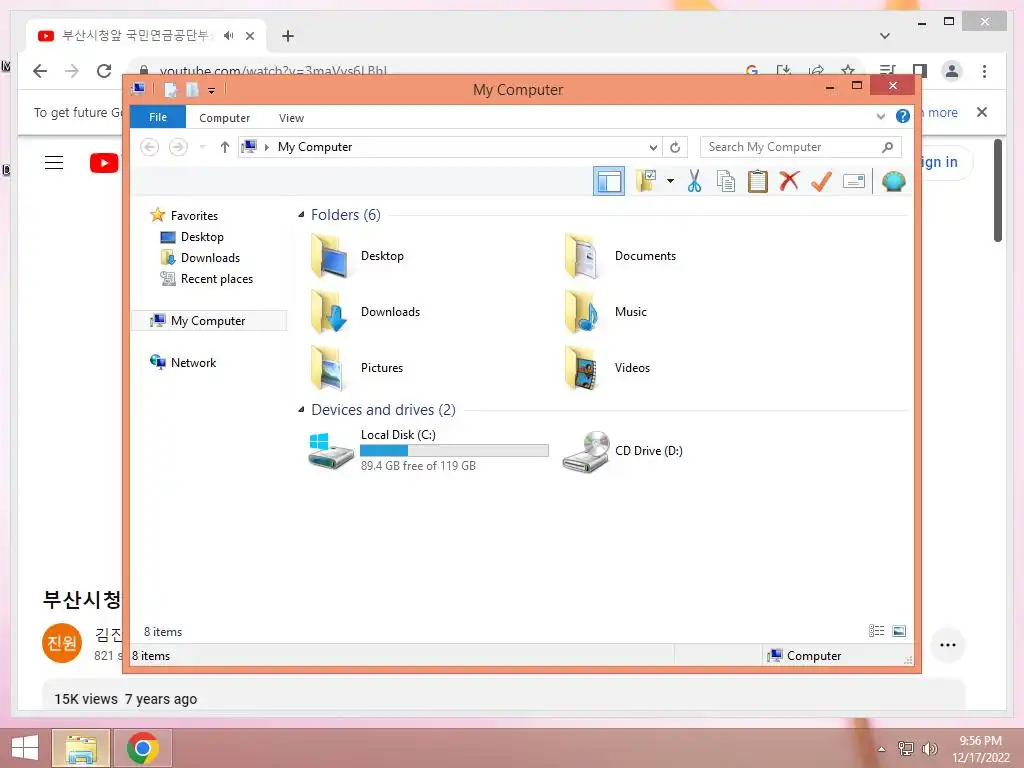Open YouTube hamburger guide menu
The height and width of the screenshot is (768, 1024).
click(x=54, y=163)
